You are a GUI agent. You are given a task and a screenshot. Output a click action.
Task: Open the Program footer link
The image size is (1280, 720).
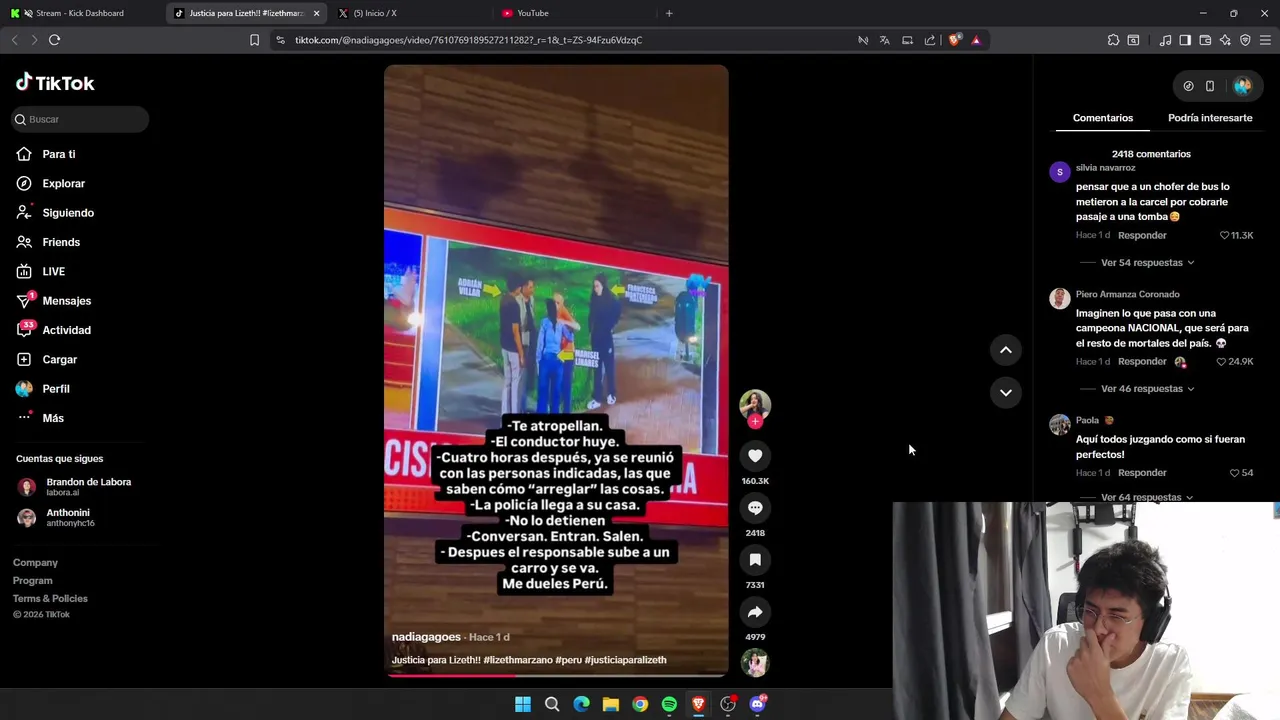33,581
